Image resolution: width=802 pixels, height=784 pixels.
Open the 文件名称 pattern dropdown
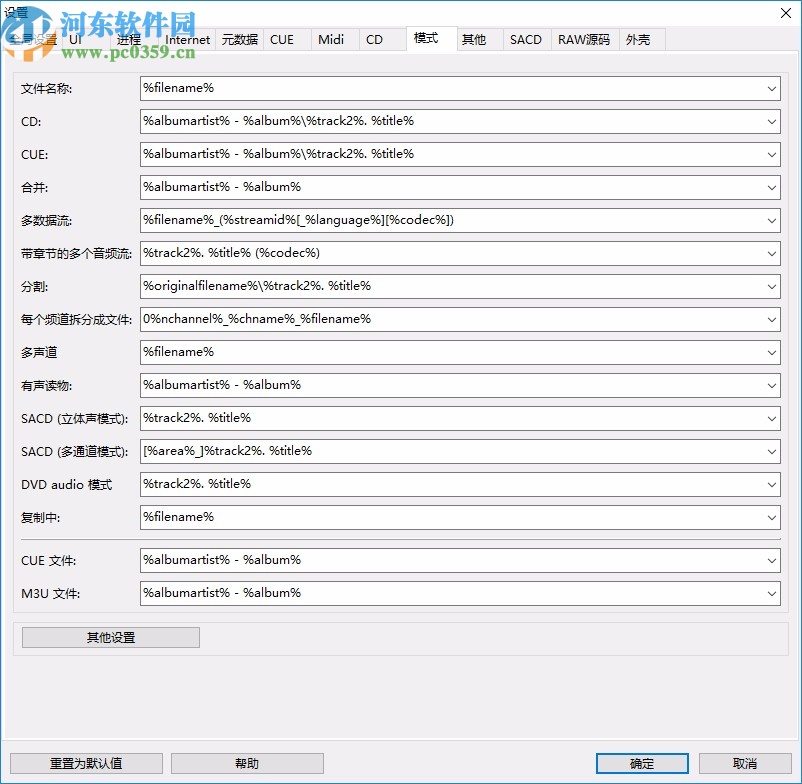click(x=772, y=88)
